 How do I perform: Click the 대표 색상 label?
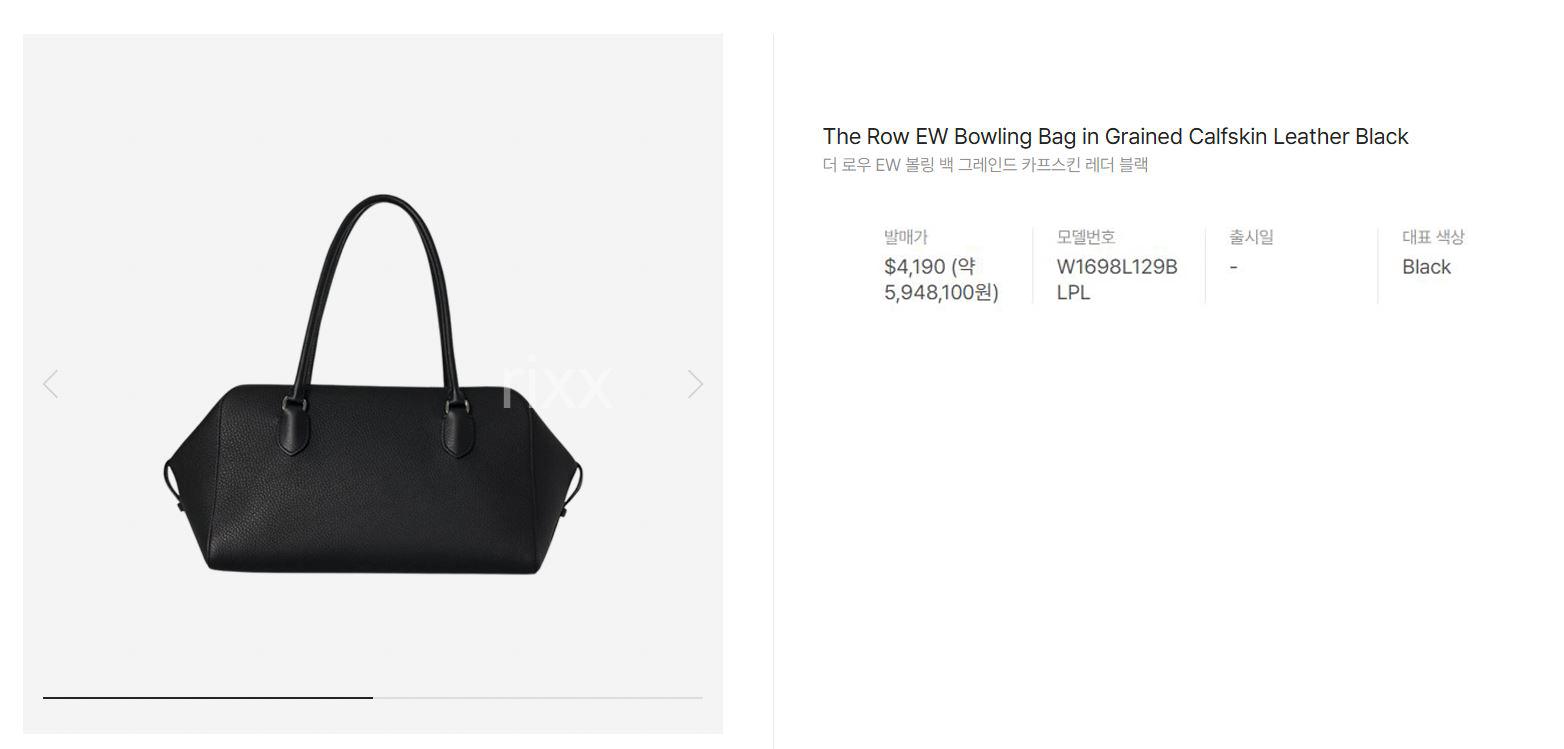(1433, 237)
